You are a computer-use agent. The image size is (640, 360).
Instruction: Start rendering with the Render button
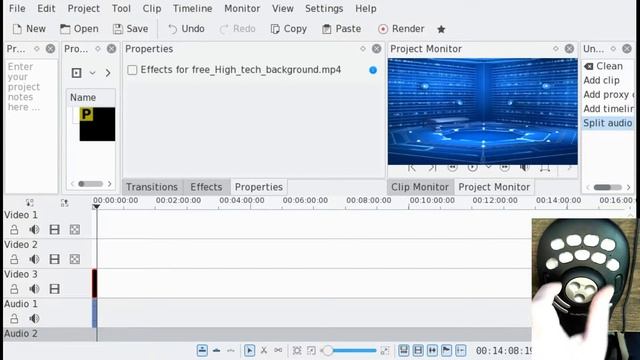coord(401,29)
